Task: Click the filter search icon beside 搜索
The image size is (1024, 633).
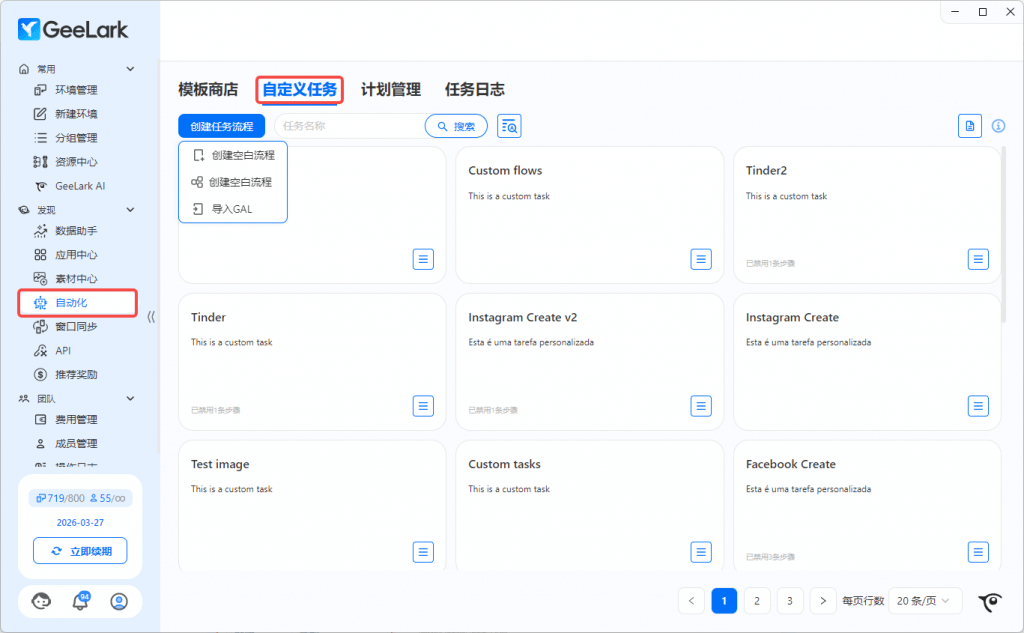Action: click(x=509, y=126)
